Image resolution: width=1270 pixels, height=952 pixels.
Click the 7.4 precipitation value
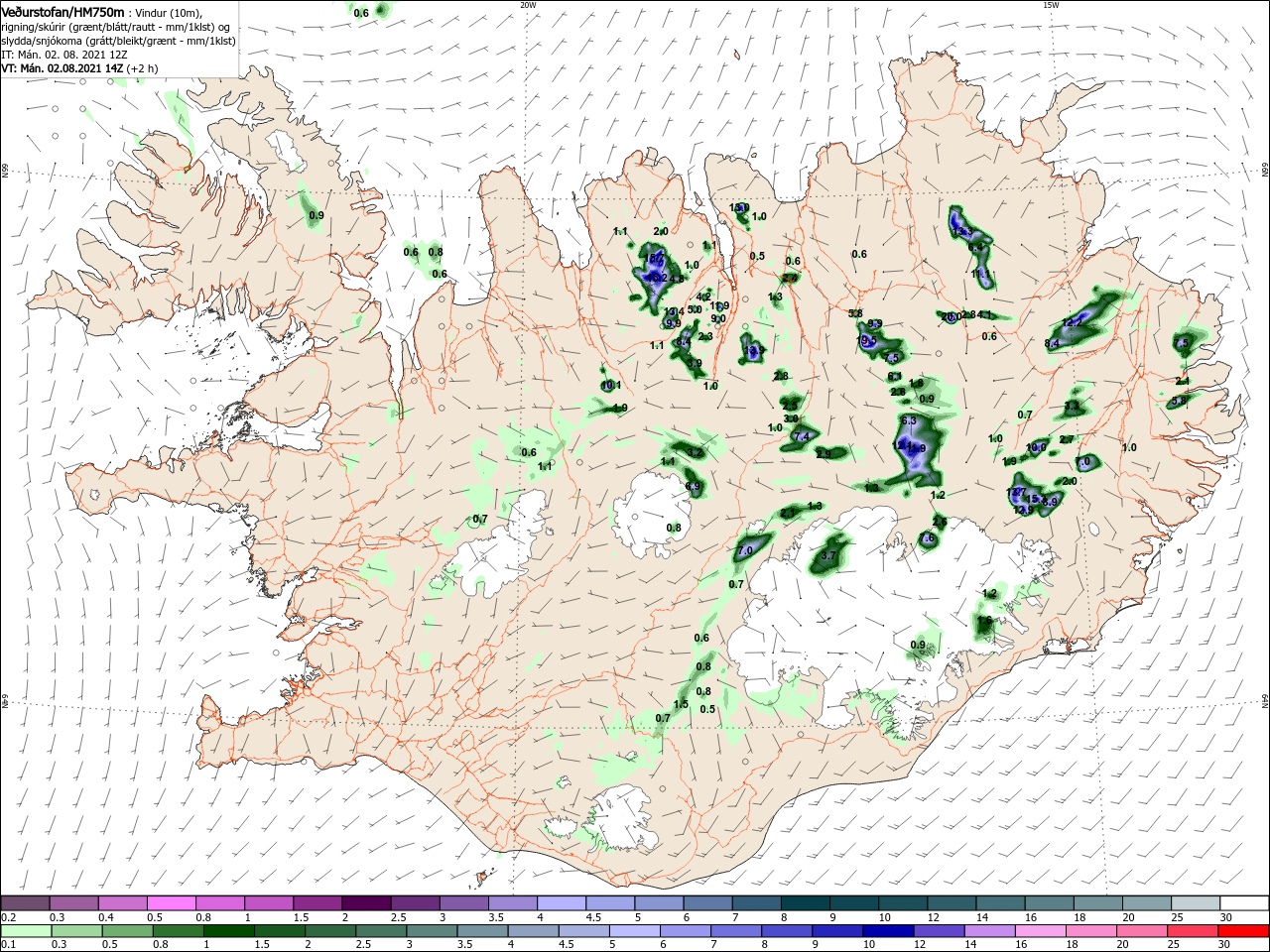pyautogui.click(x=803, y=436)
